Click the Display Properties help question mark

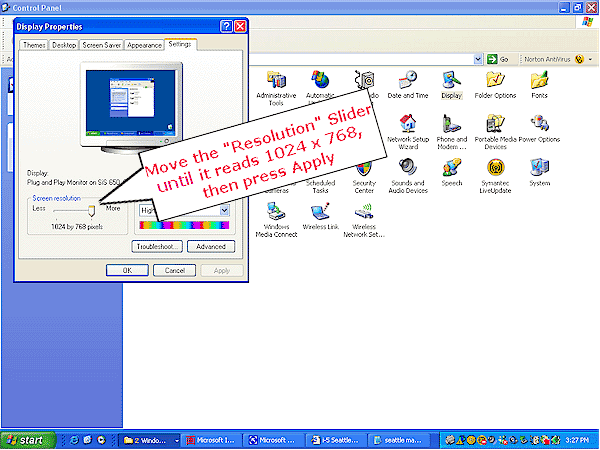pyautogui.click(x=226, y=26)
